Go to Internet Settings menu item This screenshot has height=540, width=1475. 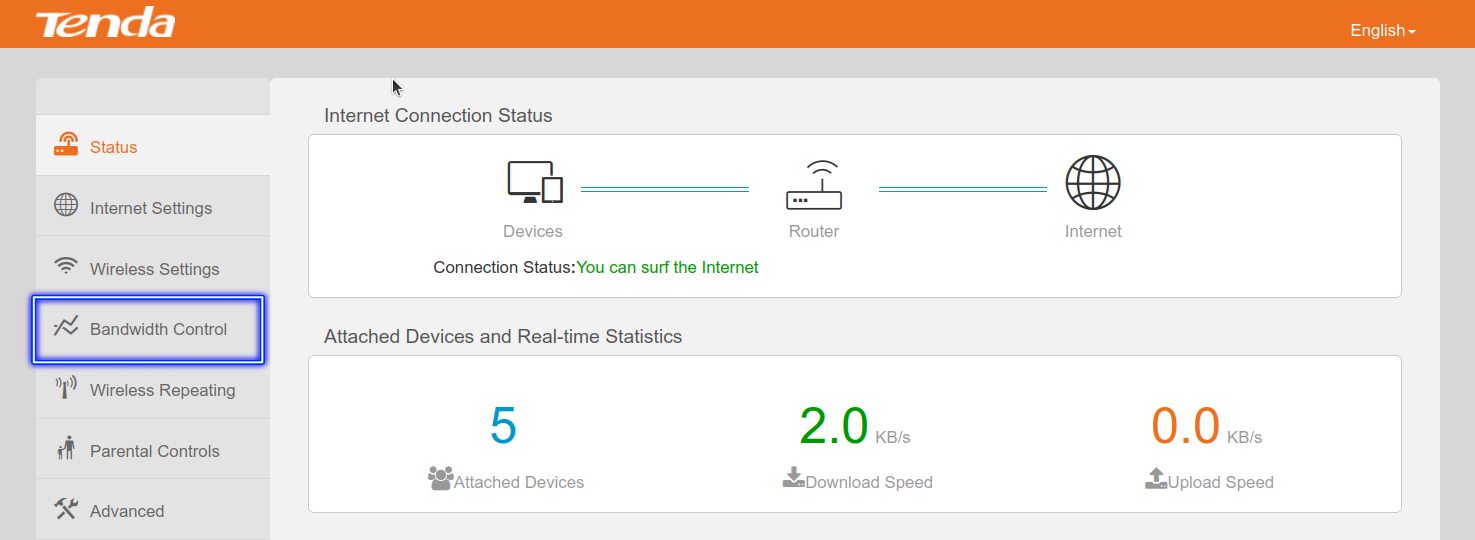click(x=152, y=207)
